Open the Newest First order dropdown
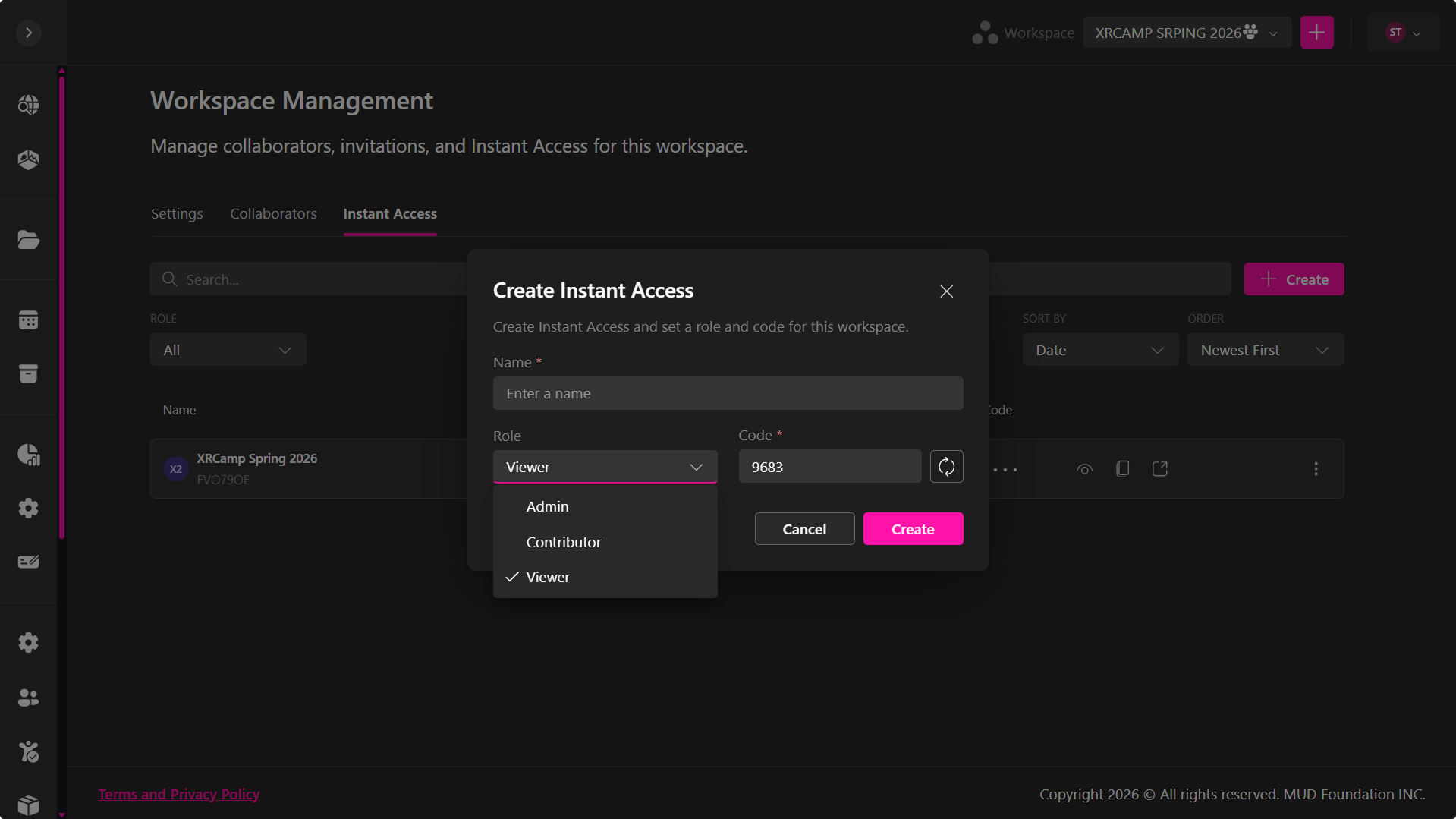This screenshot has width=1456, height=819. click(1265, 350)
